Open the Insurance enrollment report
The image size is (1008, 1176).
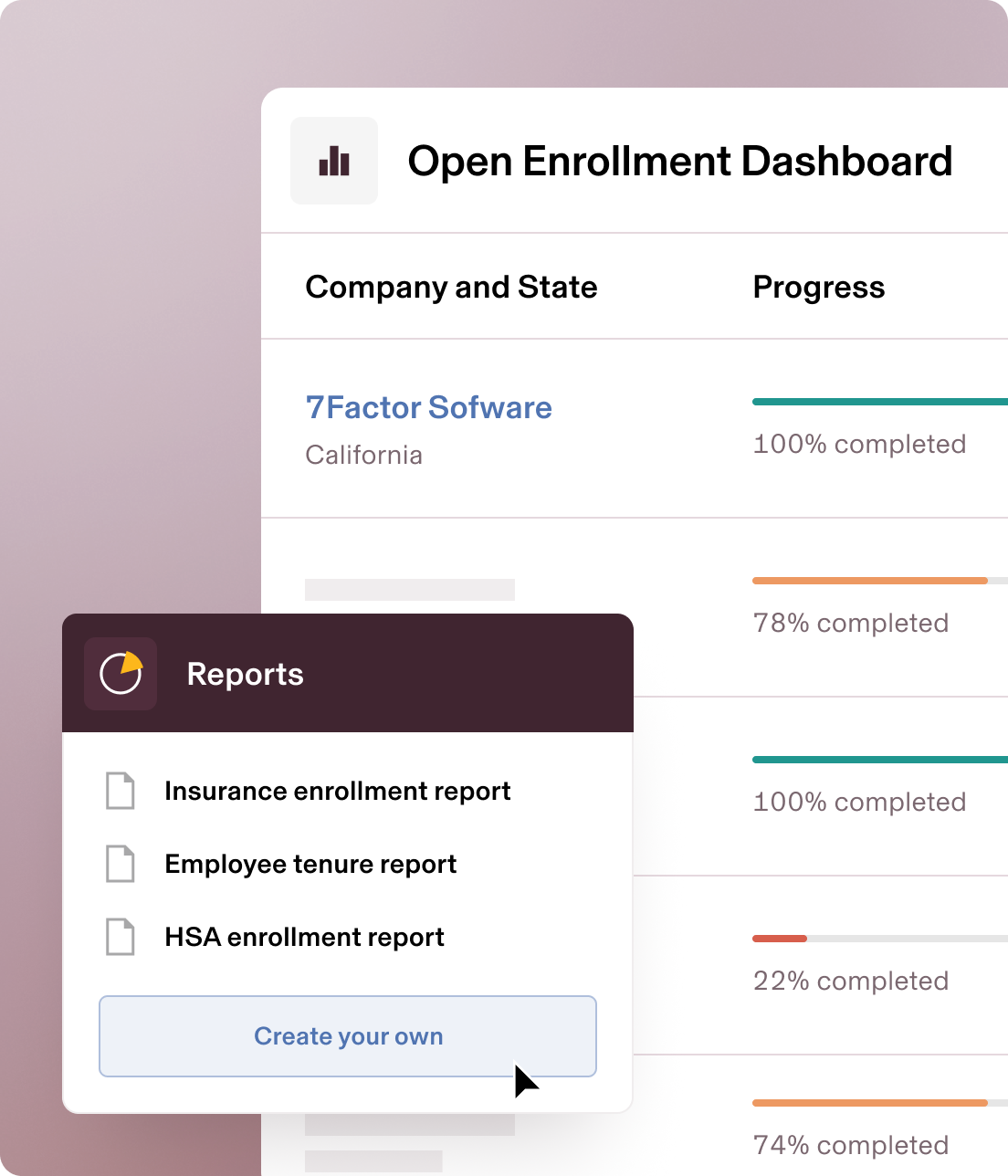pos(337,791)
